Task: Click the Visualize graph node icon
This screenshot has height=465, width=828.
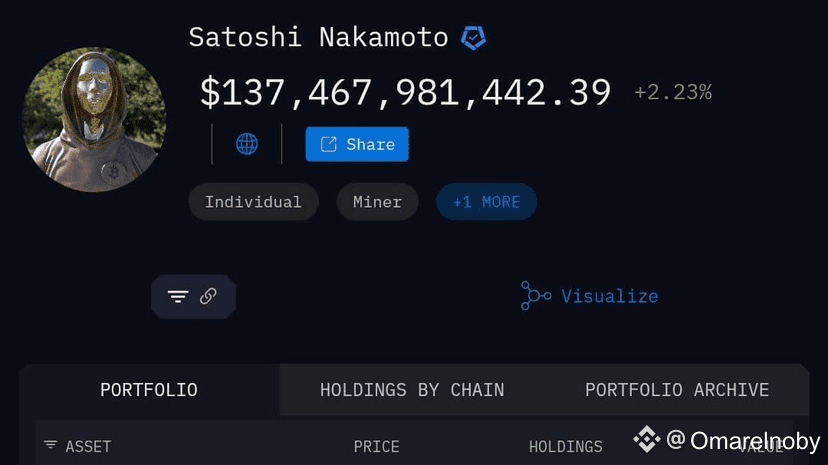Action: click(536, 296)
